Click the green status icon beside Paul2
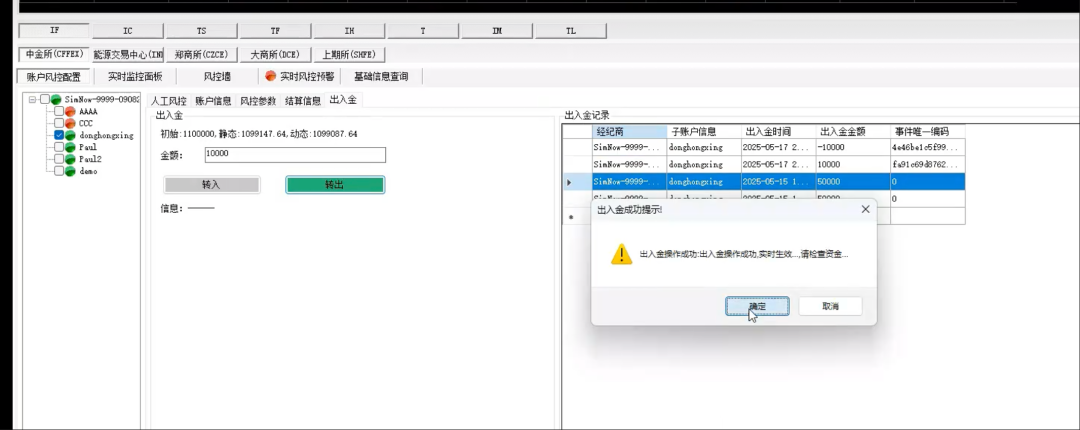 tap(70, 158)
